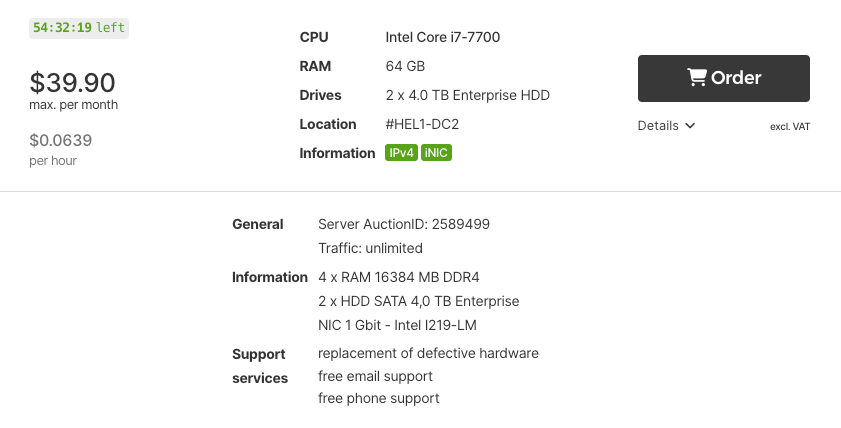Screen dimensions: 841x428
Task: Click the free email support line
Action: pyautogui.click(x=375, y=376)
